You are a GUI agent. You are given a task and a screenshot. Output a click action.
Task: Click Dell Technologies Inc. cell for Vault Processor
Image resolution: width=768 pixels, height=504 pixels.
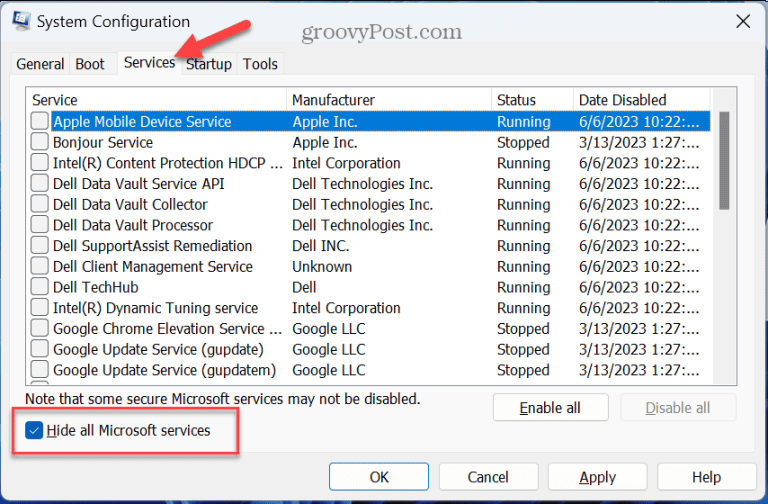(x=362, y=225)
